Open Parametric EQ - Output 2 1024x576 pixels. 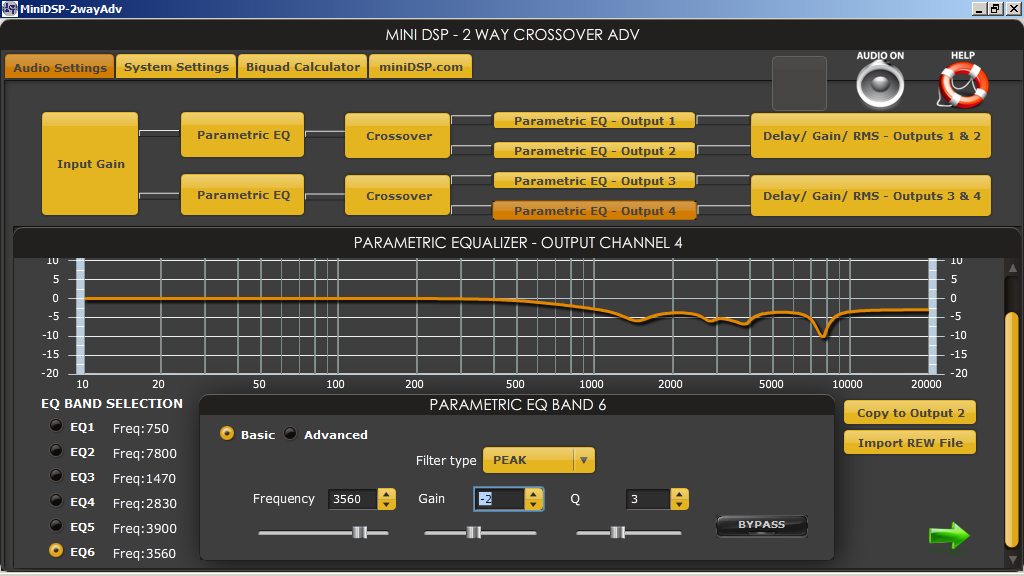tap(594, 151)
